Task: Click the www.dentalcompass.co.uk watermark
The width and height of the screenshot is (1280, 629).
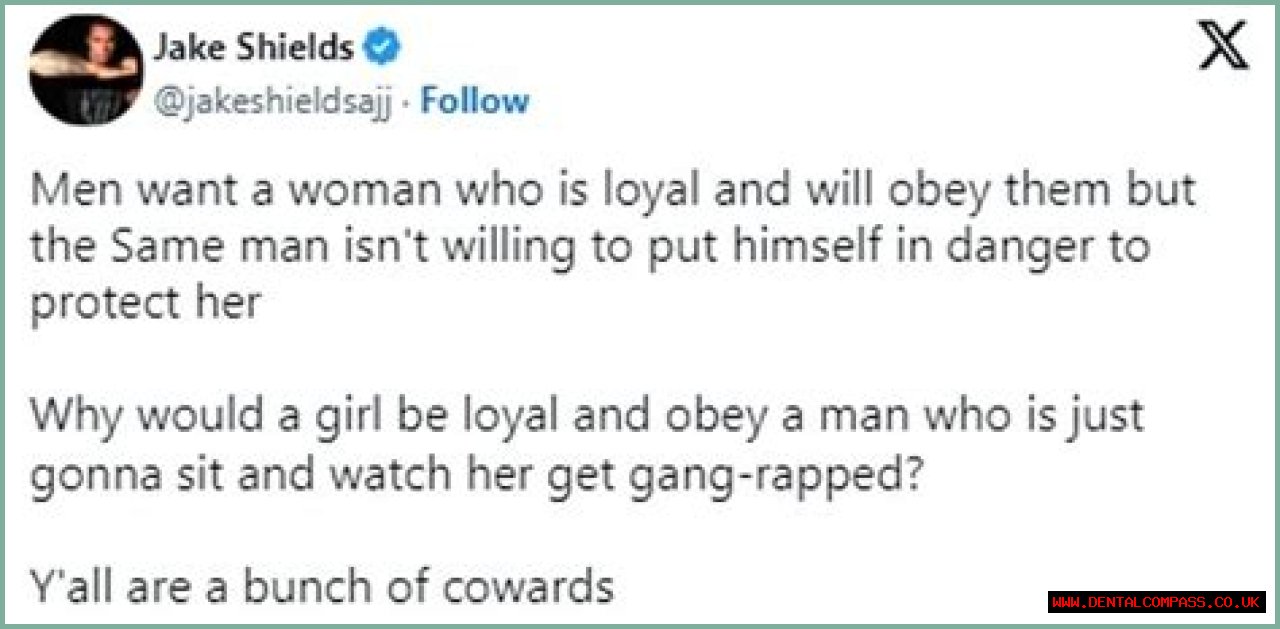Action: 1157,602
